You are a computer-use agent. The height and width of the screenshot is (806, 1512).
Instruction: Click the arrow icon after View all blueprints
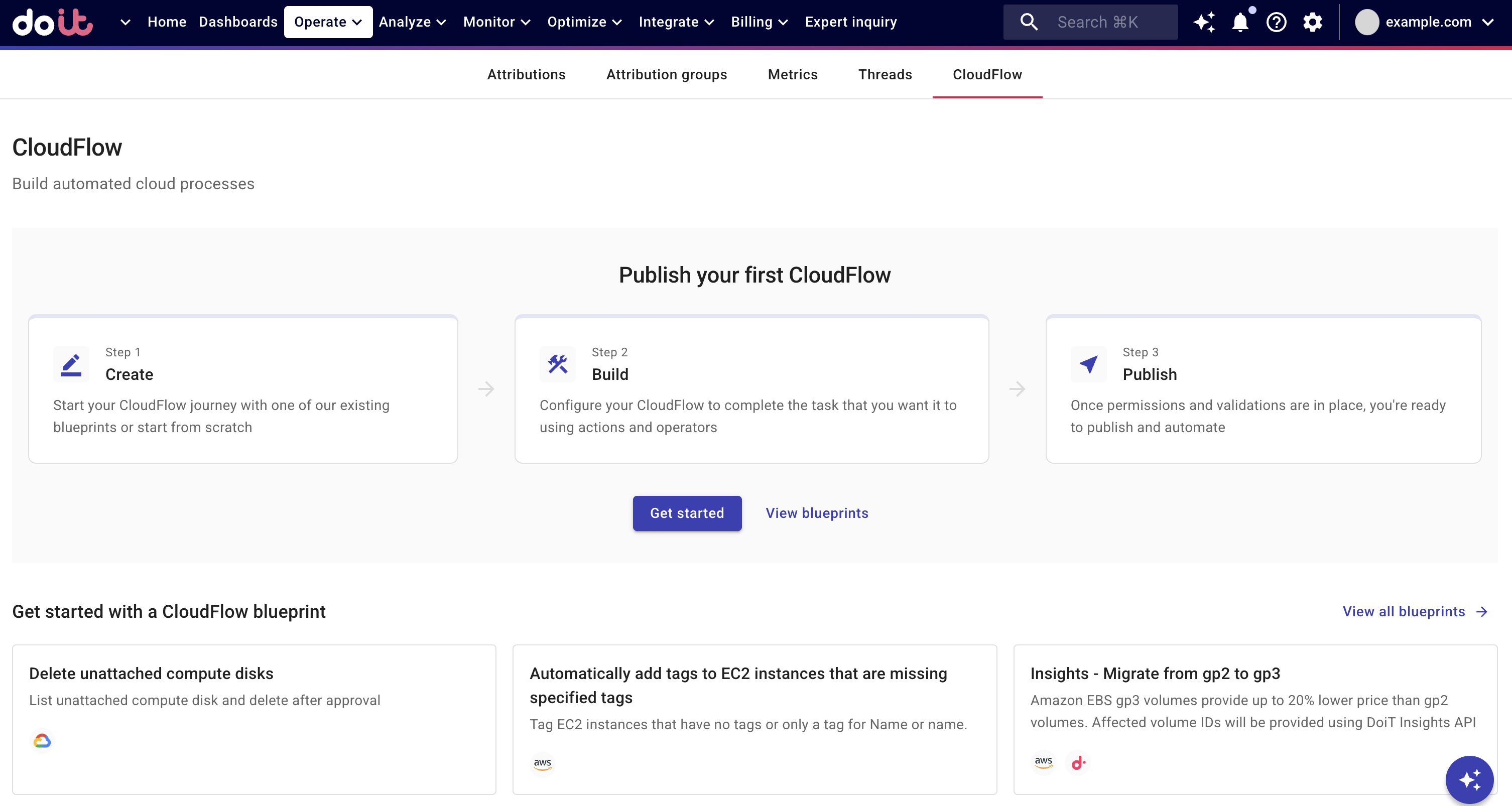tap(1482, 612)
